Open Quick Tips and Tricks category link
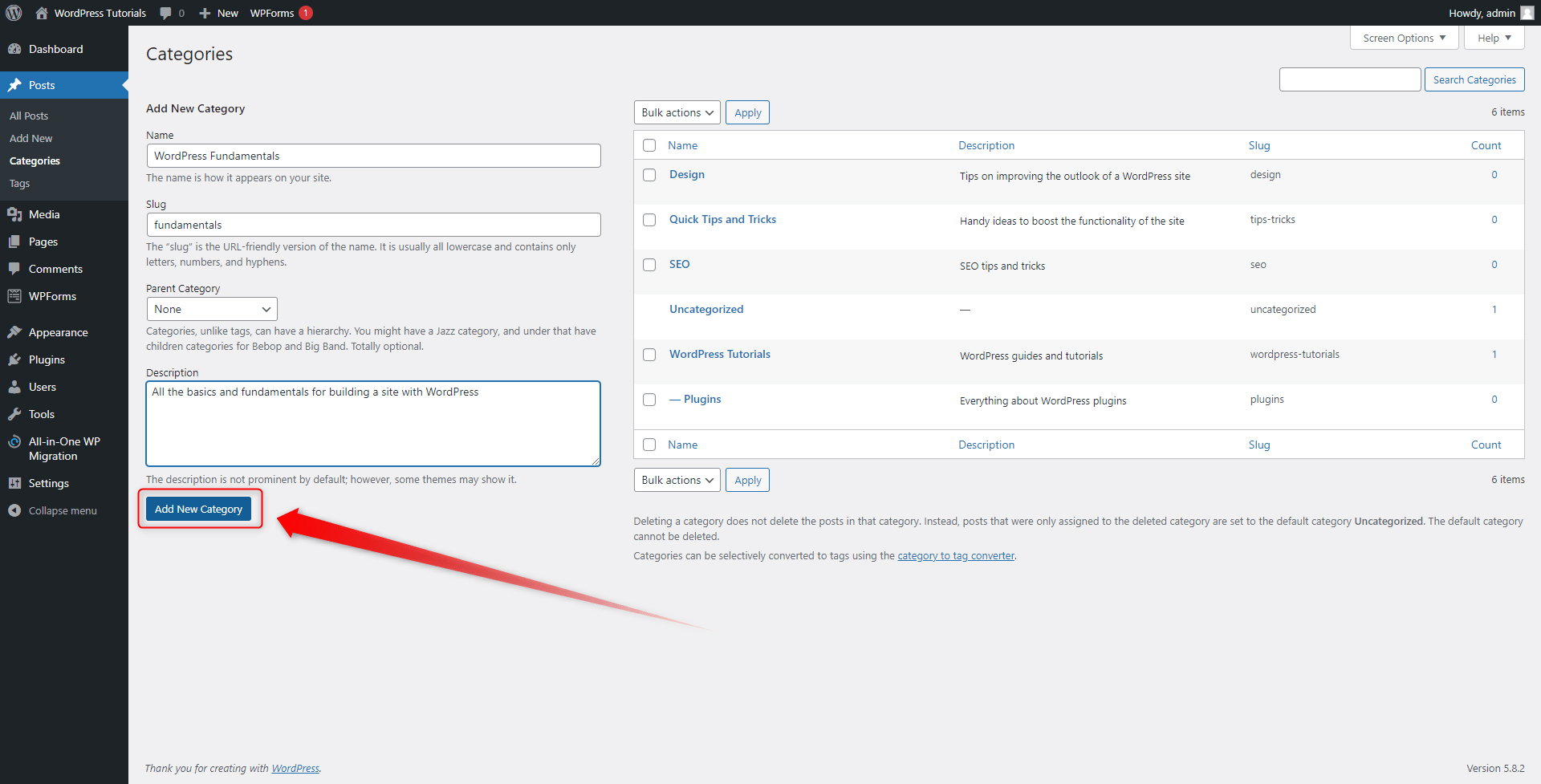Image resolution: width=1541 pixels, height=784 pixels. [722, 219]
